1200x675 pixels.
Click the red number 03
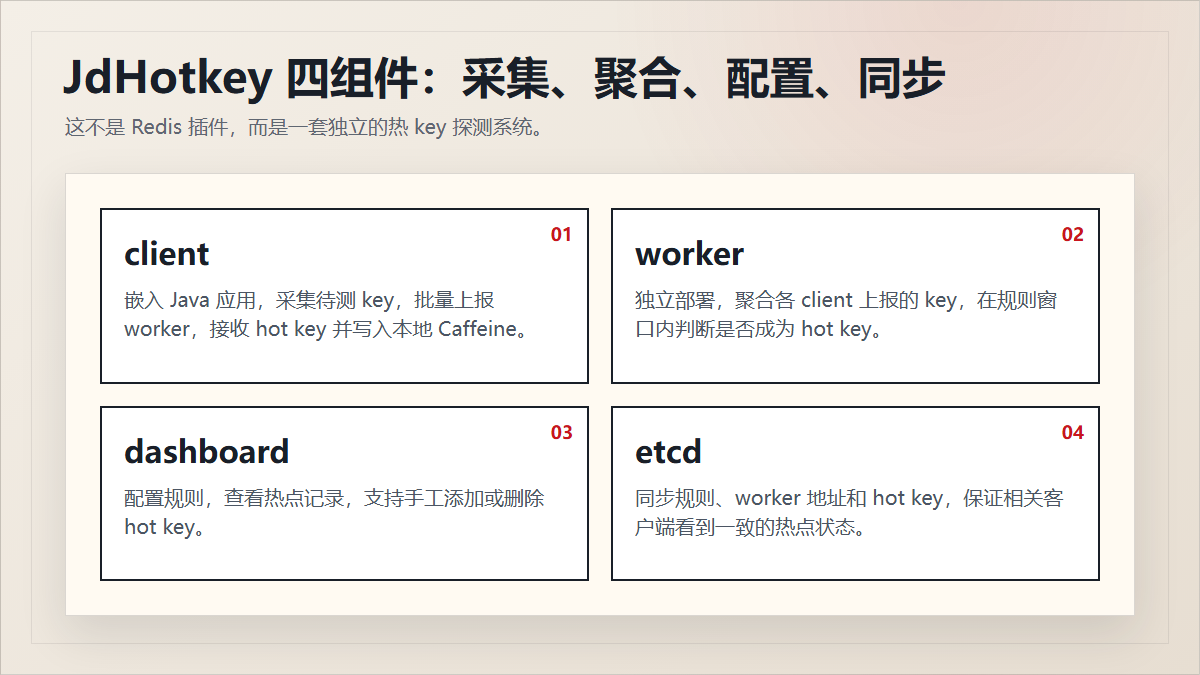(561, 433)
